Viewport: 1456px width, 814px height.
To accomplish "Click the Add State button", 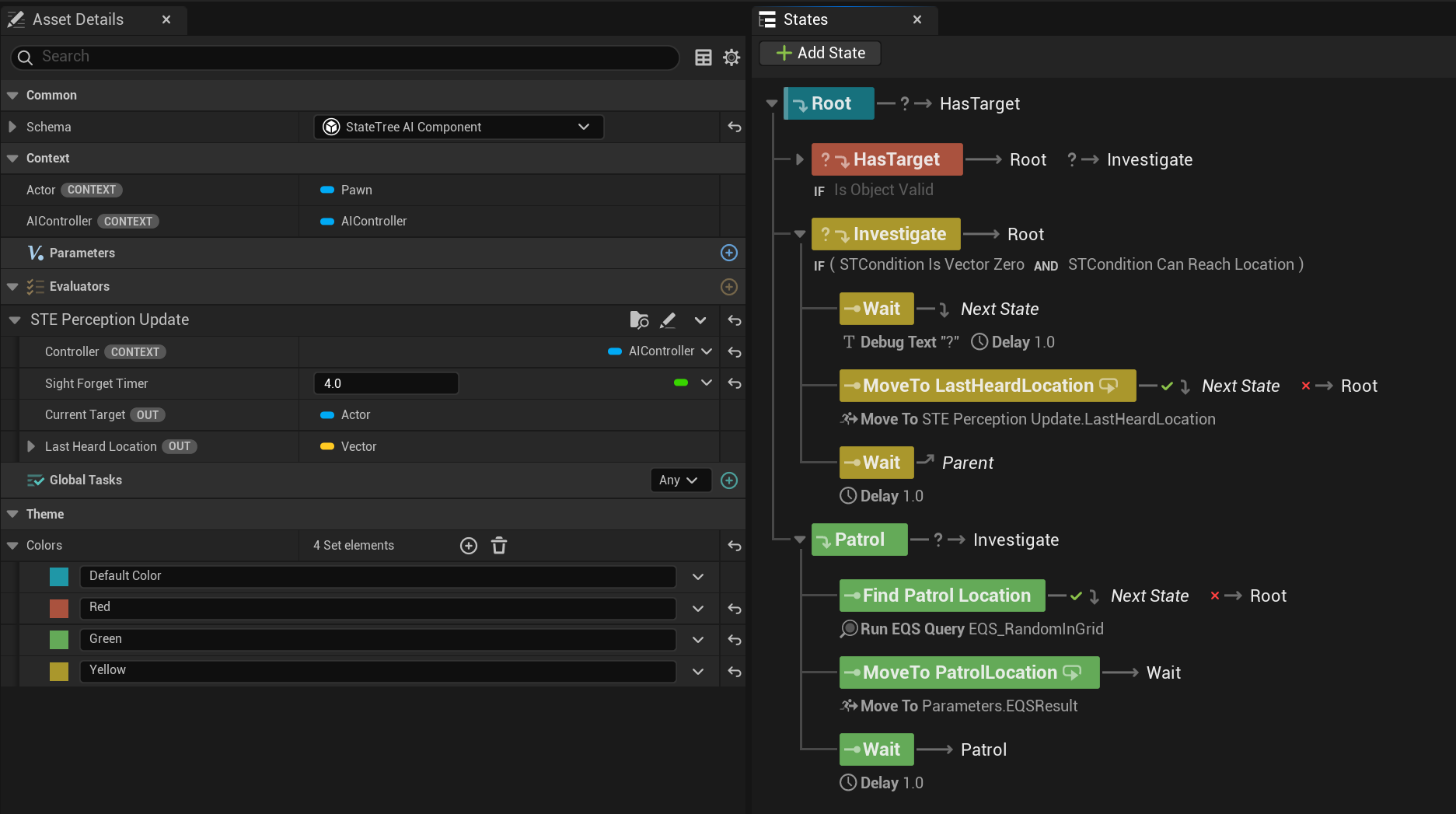I will pyautogui.click(x=821, y=53).
